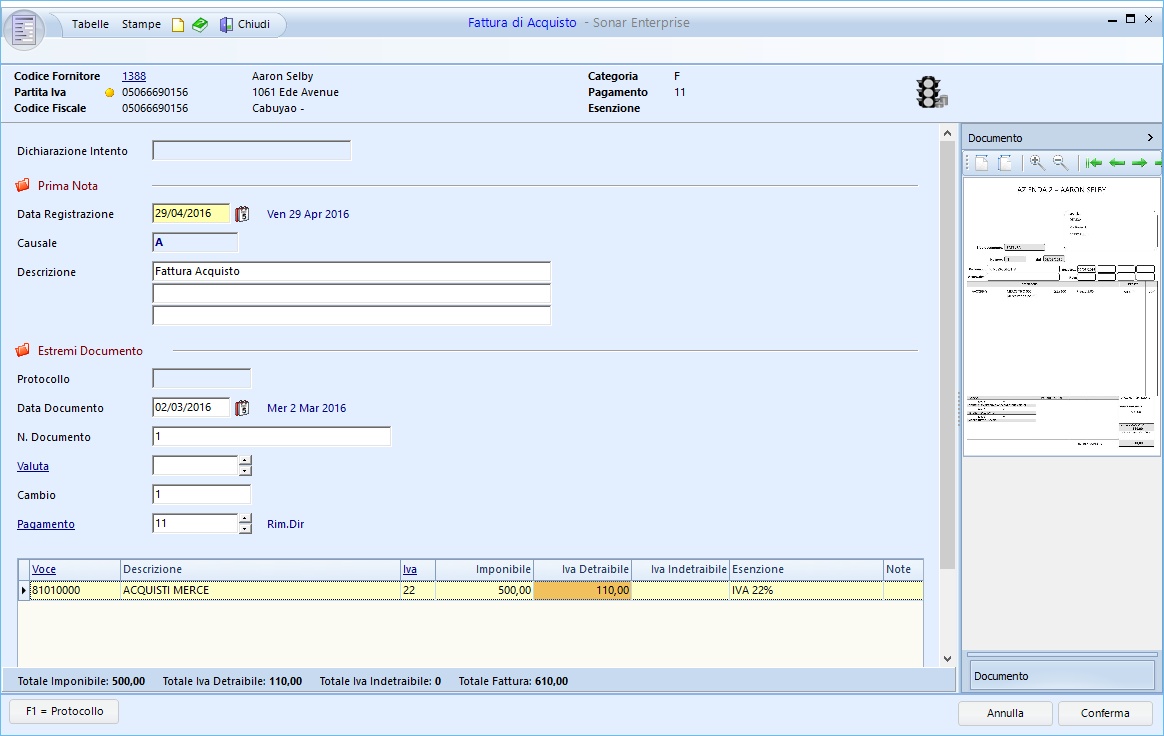Select the document preview thumbnail
This screenshot has height=736, width=1164.
(1060, 316)
